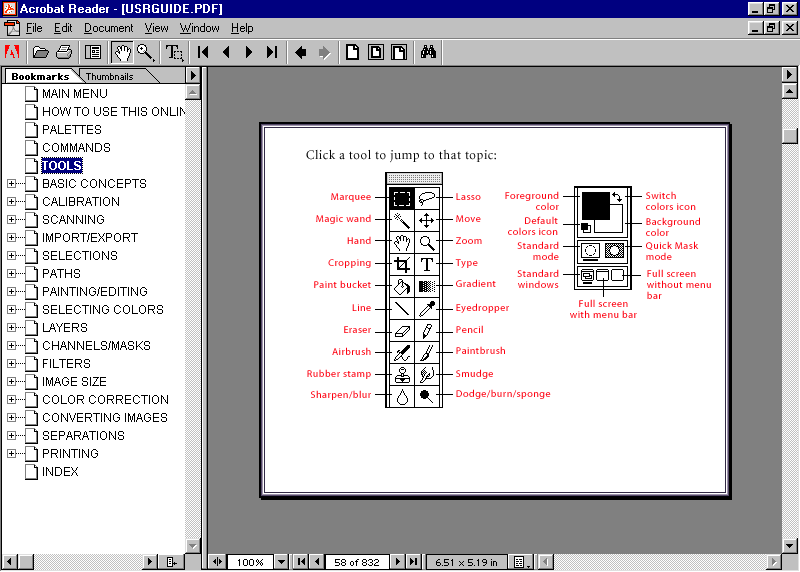Screen dimensions: 800x572
Task: Click the vertical scrollbar thumb of document
Action: click(x=790, y=136)
